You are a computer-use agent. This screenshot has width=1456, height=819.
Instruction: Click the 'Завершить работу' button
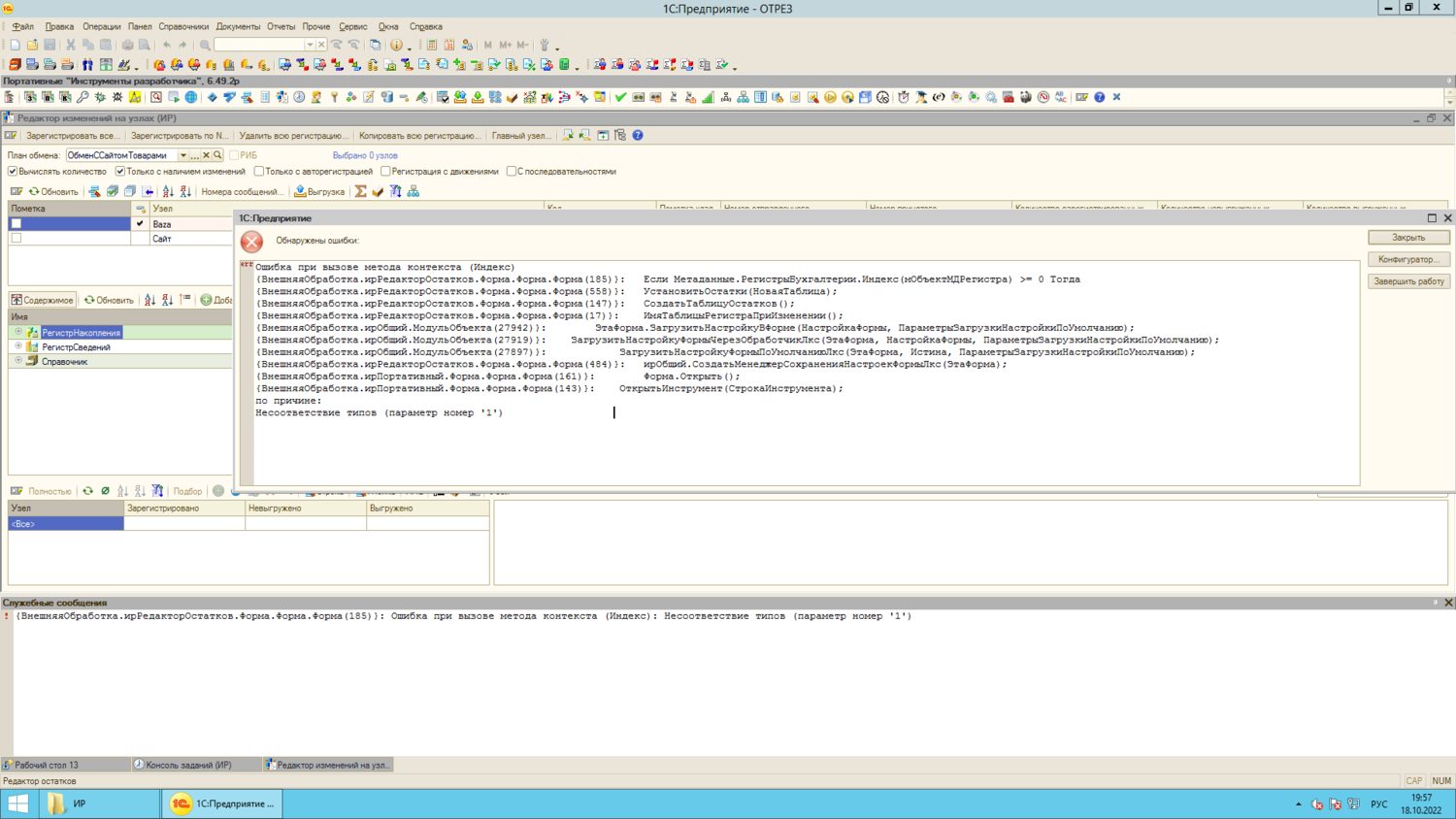coord(1408,281)
